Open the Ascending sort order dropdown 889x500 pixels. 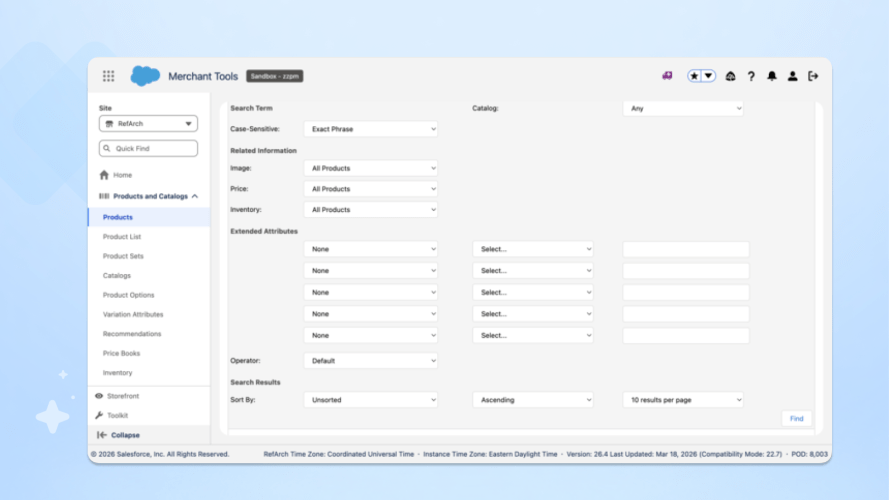click(533, 400)
